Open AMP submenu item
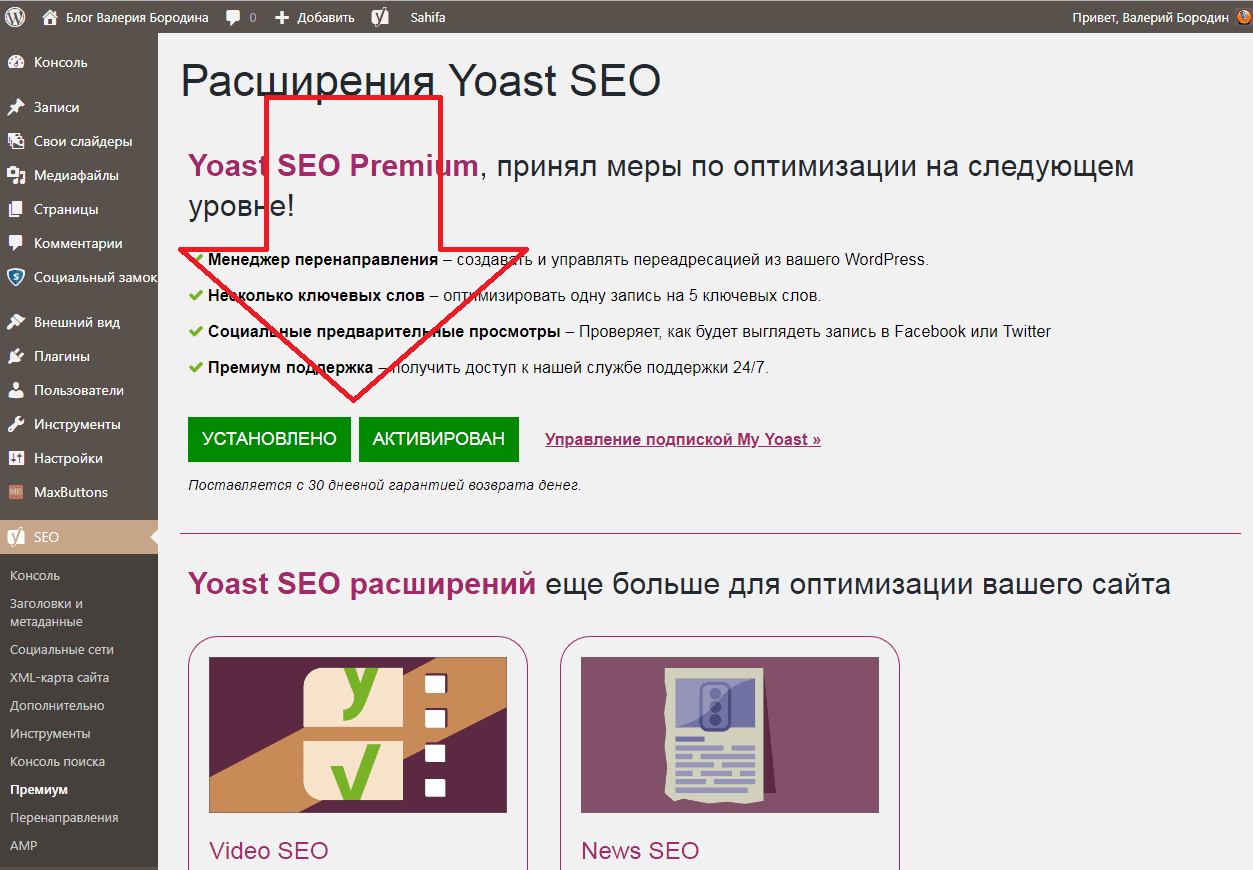1253x870 pixels. point(24,845)
